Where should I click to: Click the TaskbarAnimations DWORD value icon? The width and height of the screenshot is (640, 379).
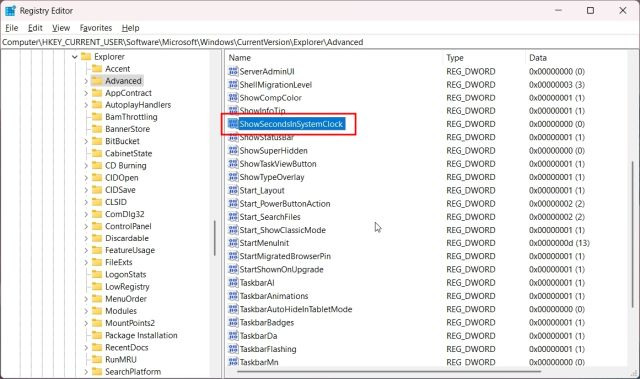[x=233, y=296]
